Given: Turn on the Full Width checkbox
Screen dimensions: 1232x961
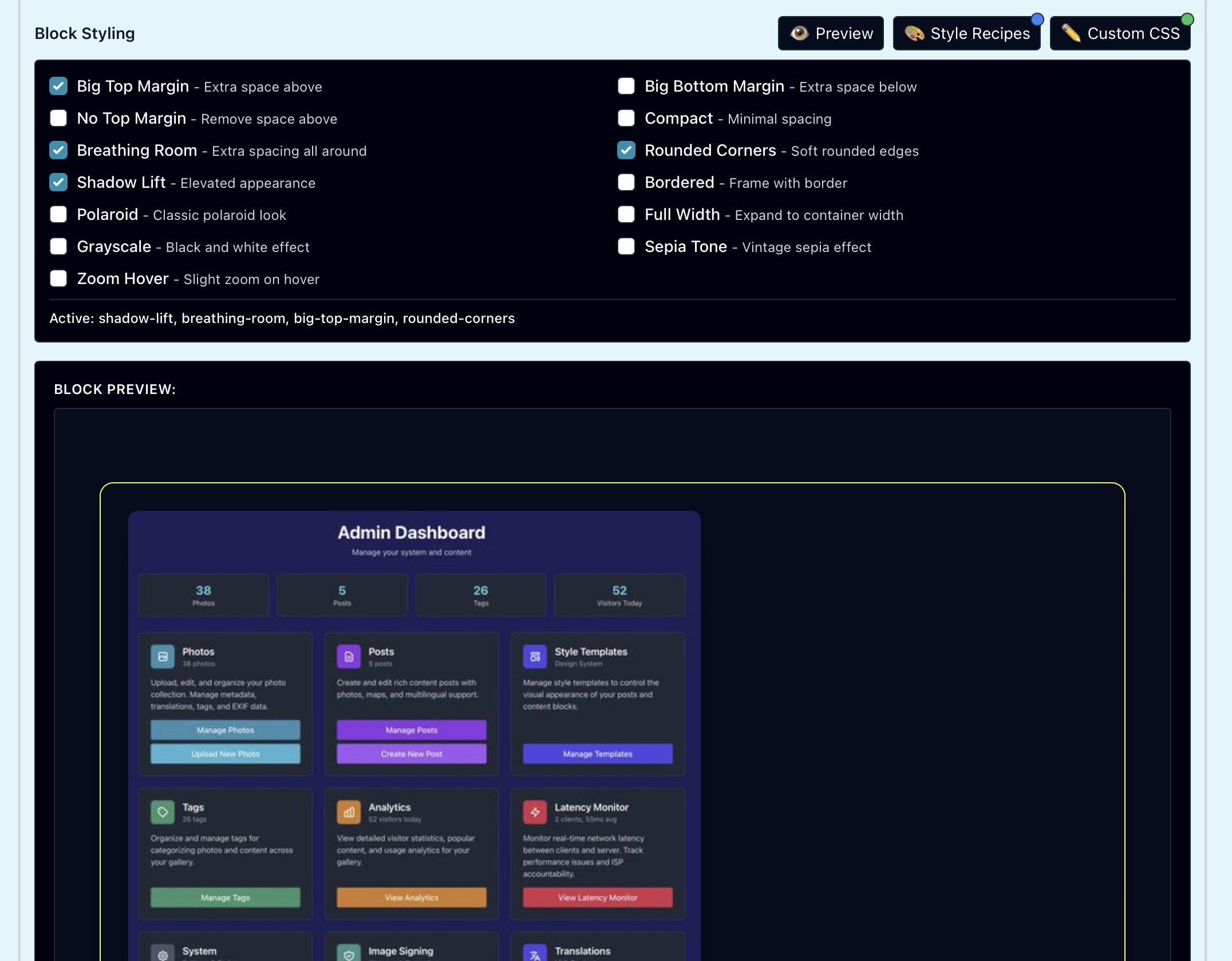Looking at the screenshot, I should tap(626, 214).
